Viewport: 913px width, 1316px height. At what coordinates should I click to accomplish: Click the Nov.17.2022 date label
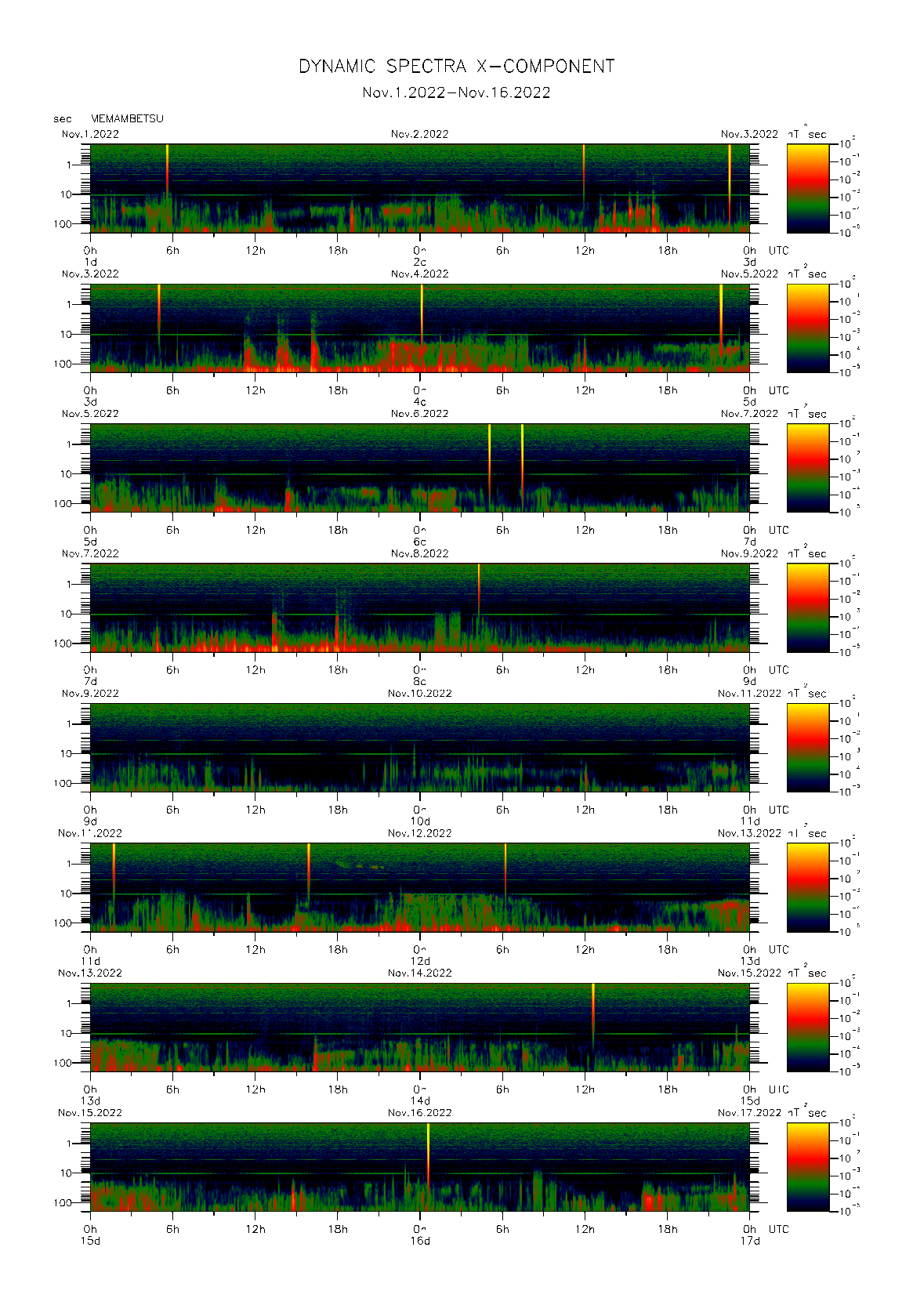749,1112
